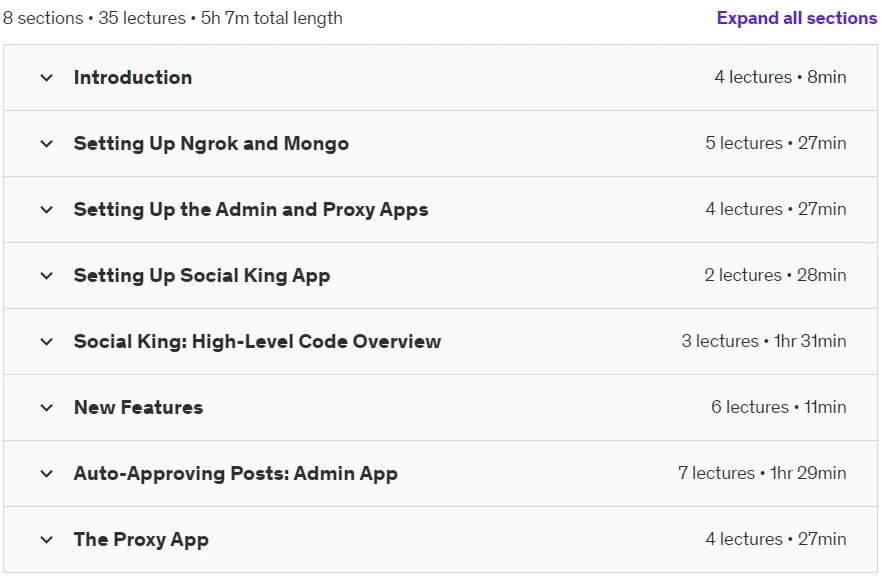882x578 pixels.
Task: Open Social King: High-Level Code Overview heading
Action: click(257, 341)
